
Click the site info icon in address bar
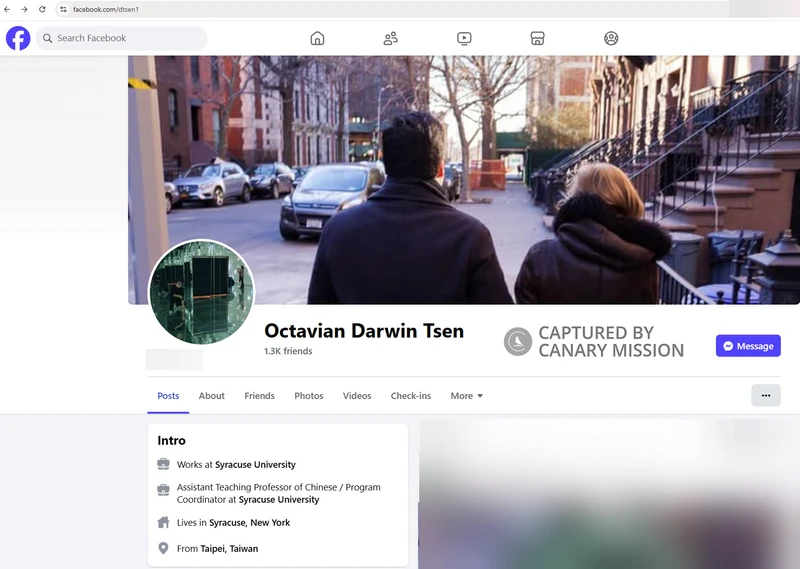pyautogui.click(x=63, y=9)
